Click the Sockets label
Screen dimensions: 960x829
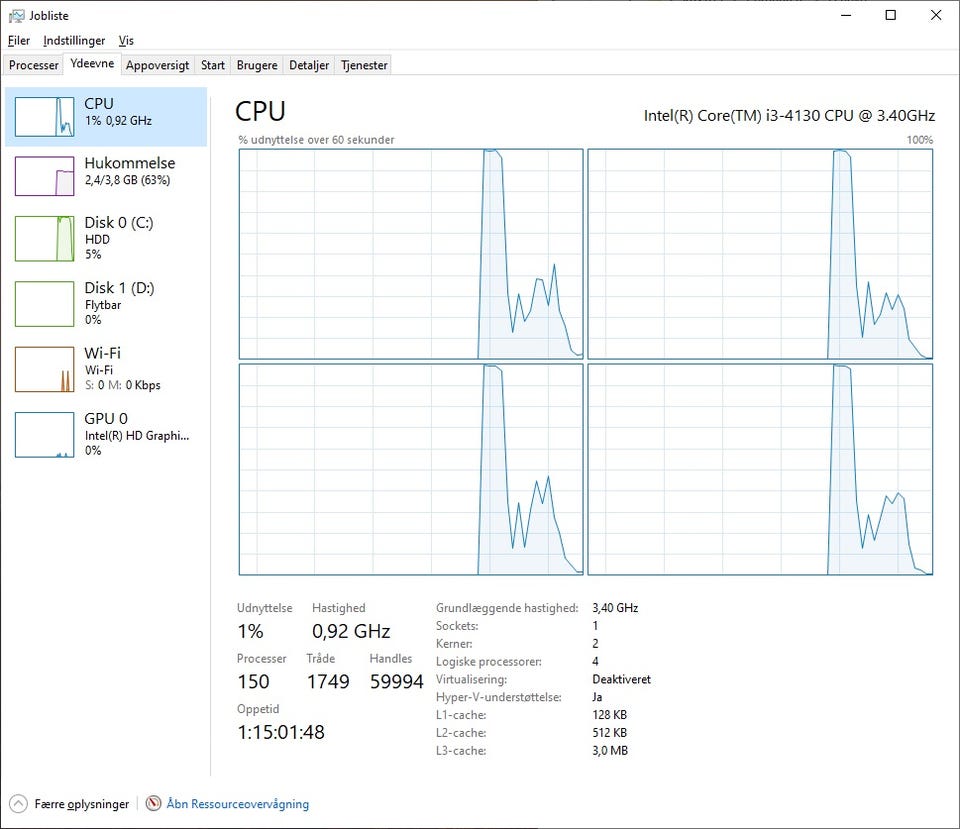(457, 626)
